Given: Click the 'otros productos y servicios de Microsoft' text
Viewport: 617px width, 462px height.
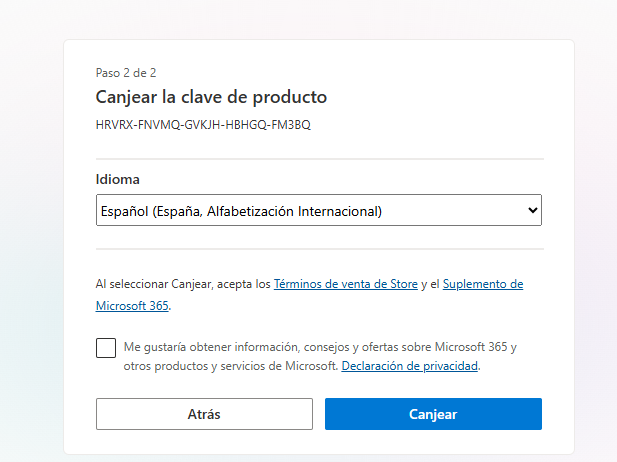Looking at the screenshot, I should [x=230, y=366].
